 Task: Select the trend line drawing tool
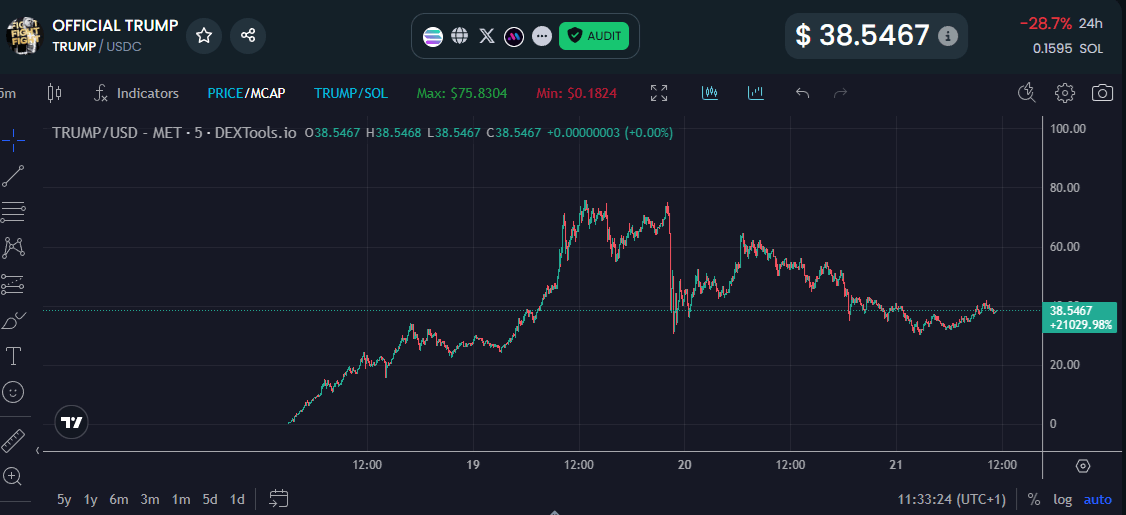[x=14, y=176]
